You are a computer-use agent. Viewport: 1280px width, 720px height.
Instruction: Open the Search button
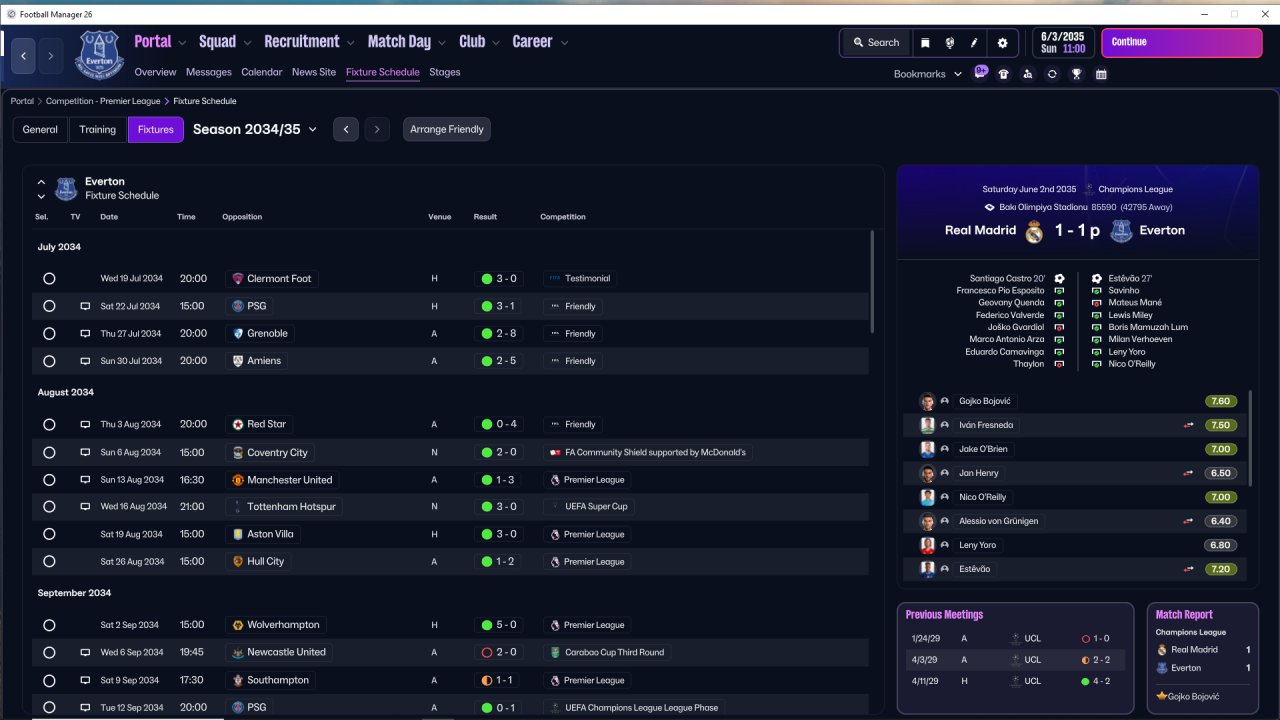click(875, 43)
